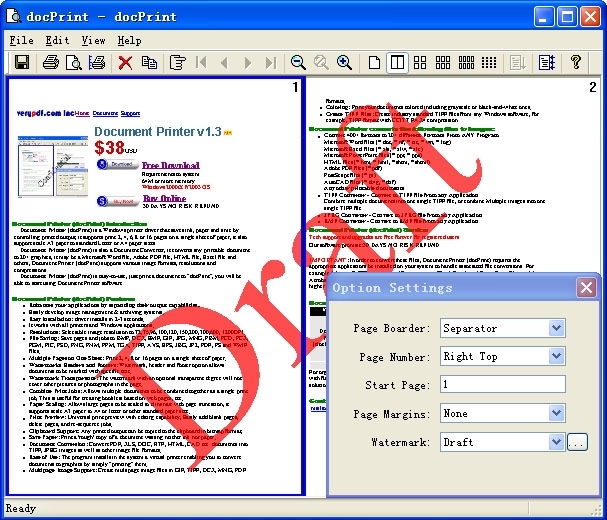Select one page per sheet layout

click(374, 62)
